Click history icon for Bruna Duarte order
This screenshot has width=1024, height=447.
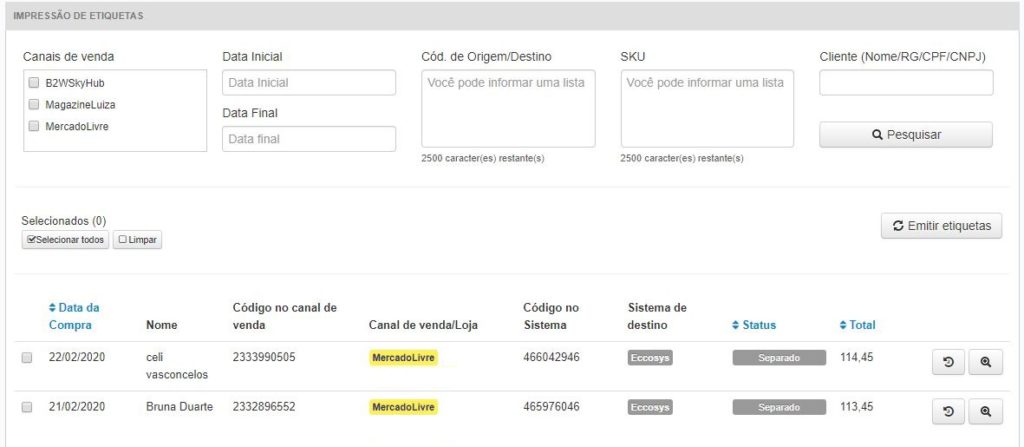click(948, 411)
